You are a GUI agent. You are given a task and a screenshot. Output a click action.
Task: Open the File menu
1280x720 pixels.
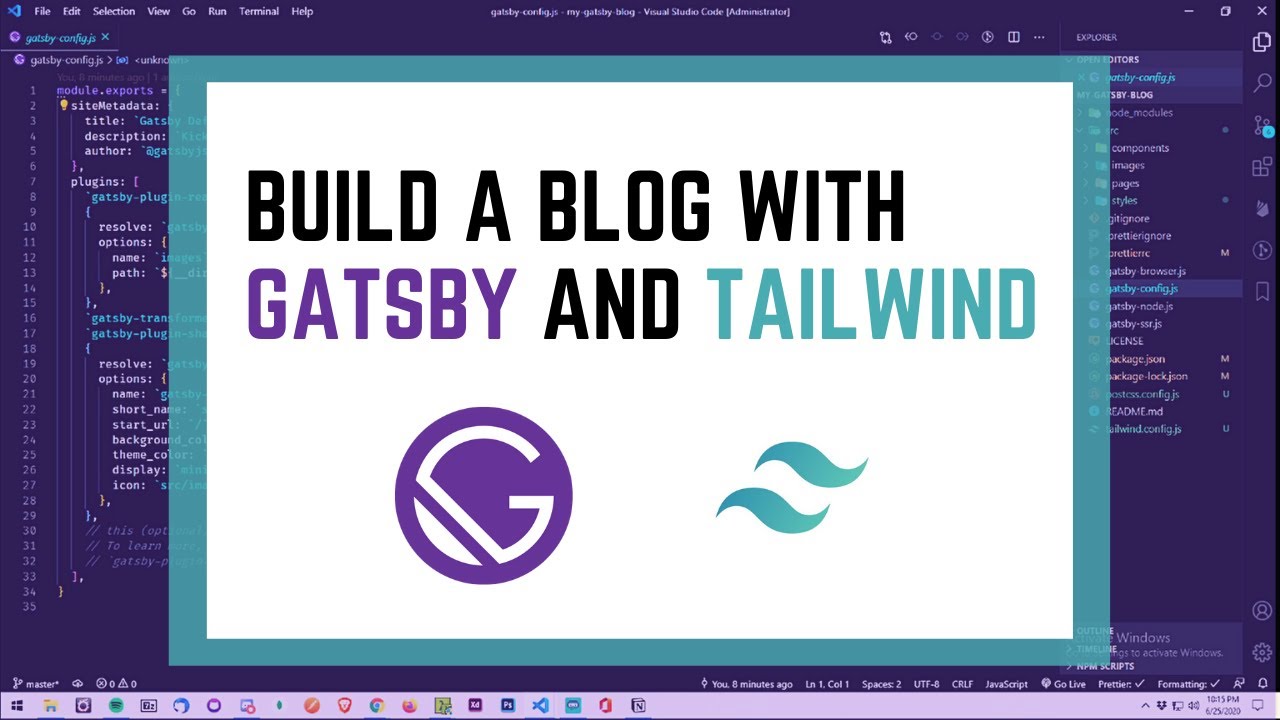pos(41,11)
